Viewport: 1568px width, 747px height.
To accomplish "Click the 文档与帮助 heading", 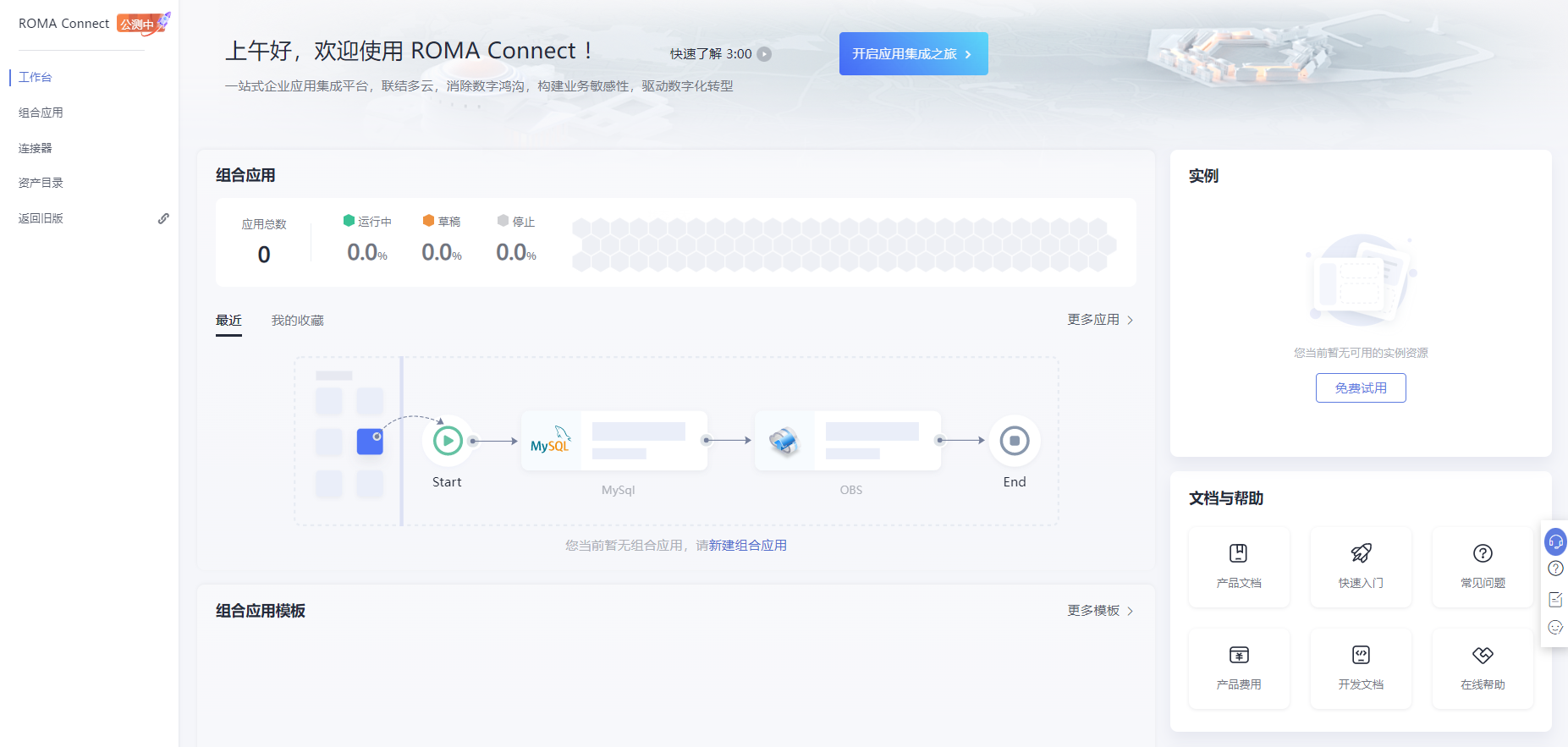I will pyautogui.click(x=1226, y=498).
